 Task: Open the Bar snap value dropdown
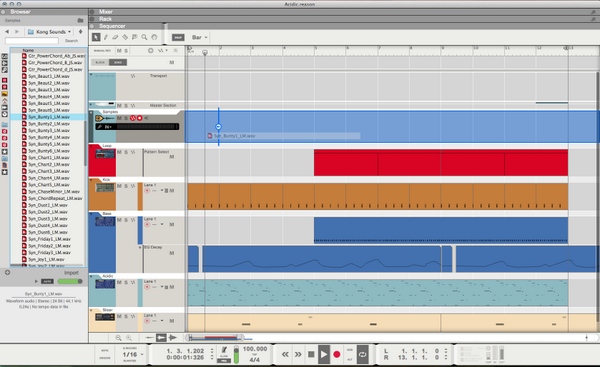click(199, 37)
